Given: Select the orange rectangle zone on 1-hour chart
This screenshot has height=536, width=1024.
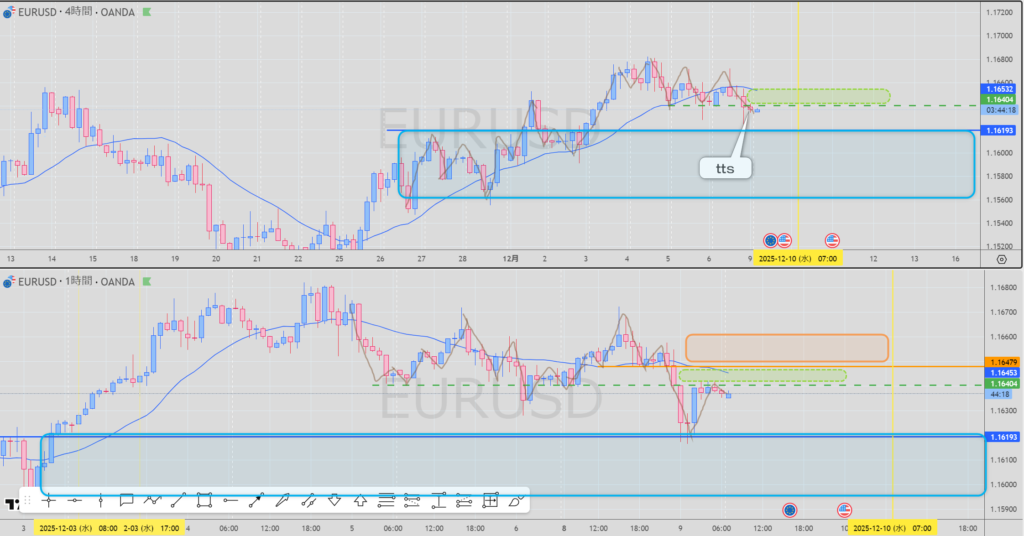Looking at the screenshot, I should [786, 347].
